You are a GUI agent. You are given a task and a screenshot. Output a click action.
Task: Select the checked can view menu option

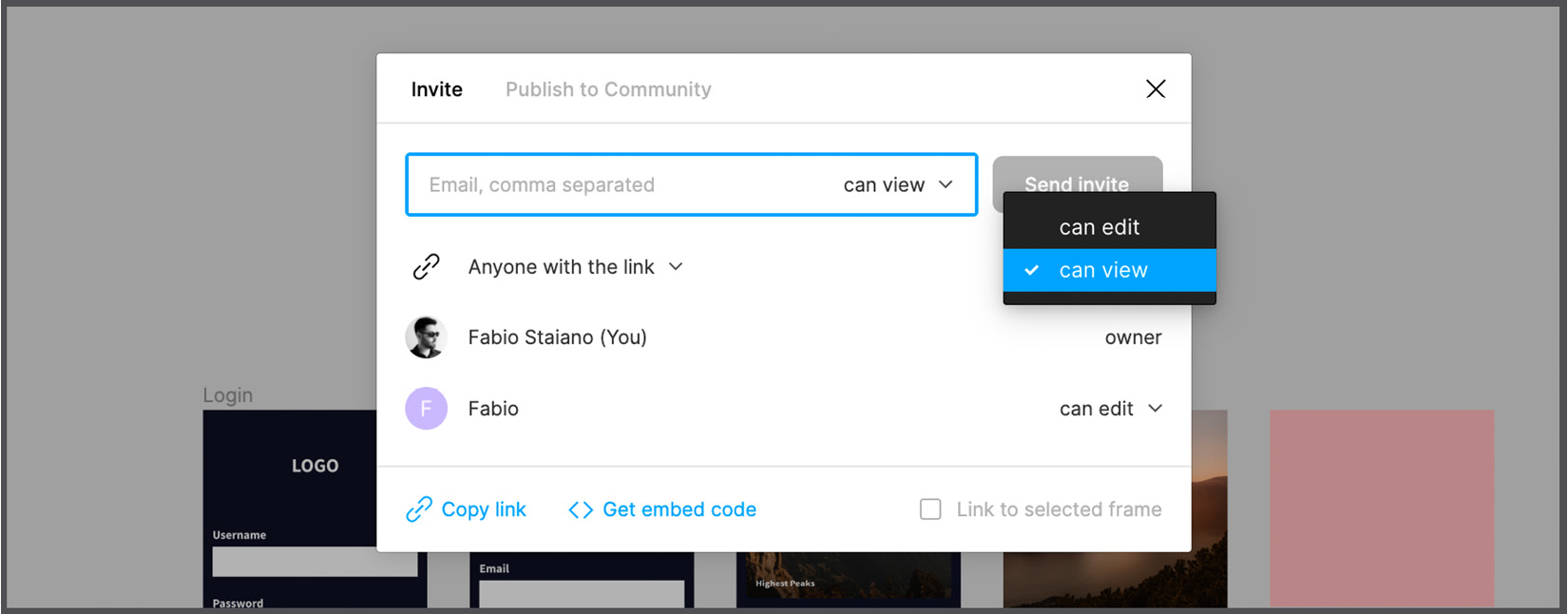coord(1109,270)
